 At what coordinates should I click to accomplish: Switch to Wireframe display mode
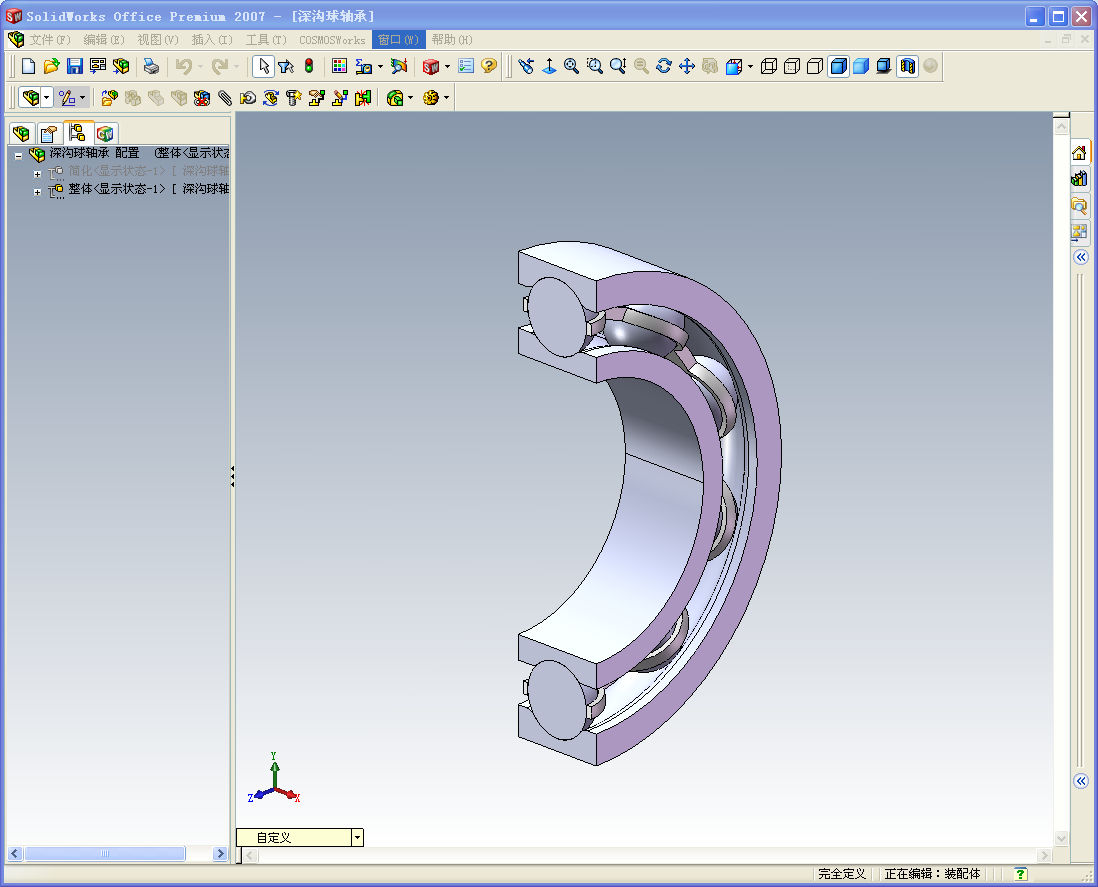click(x=769, y=67)
